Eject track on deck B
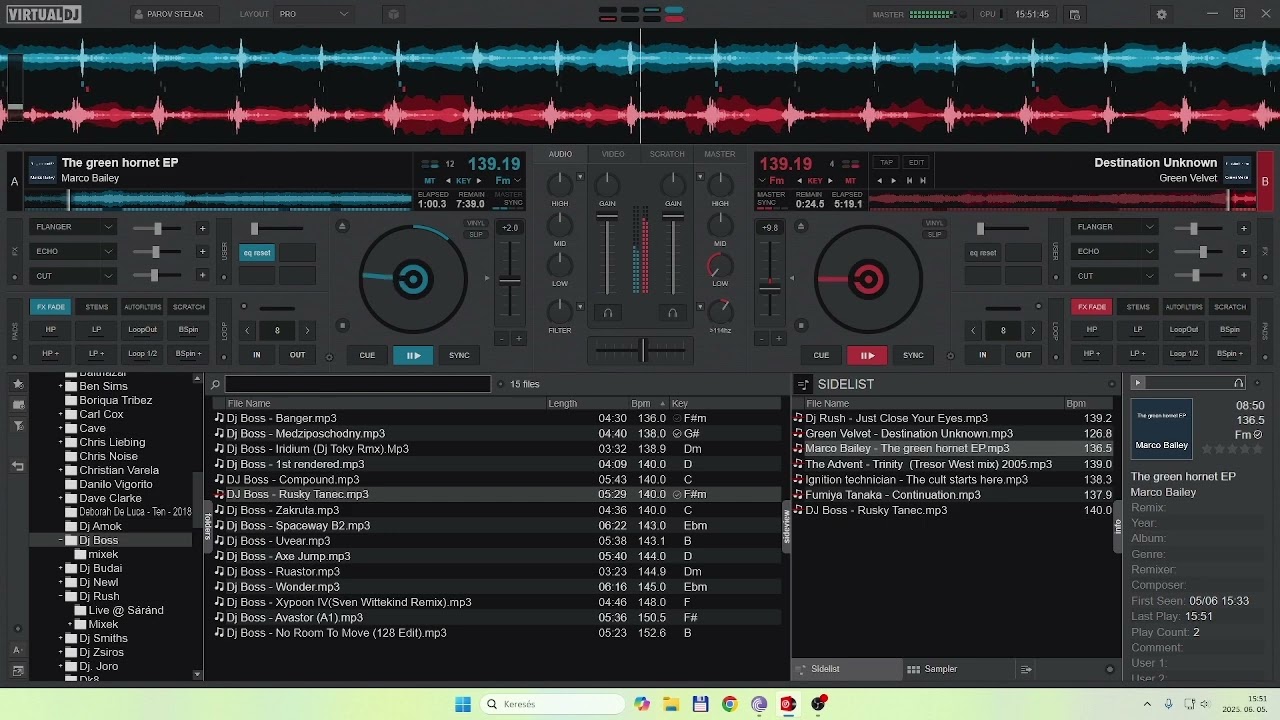1280x720 pixels. tap(799, 227)
